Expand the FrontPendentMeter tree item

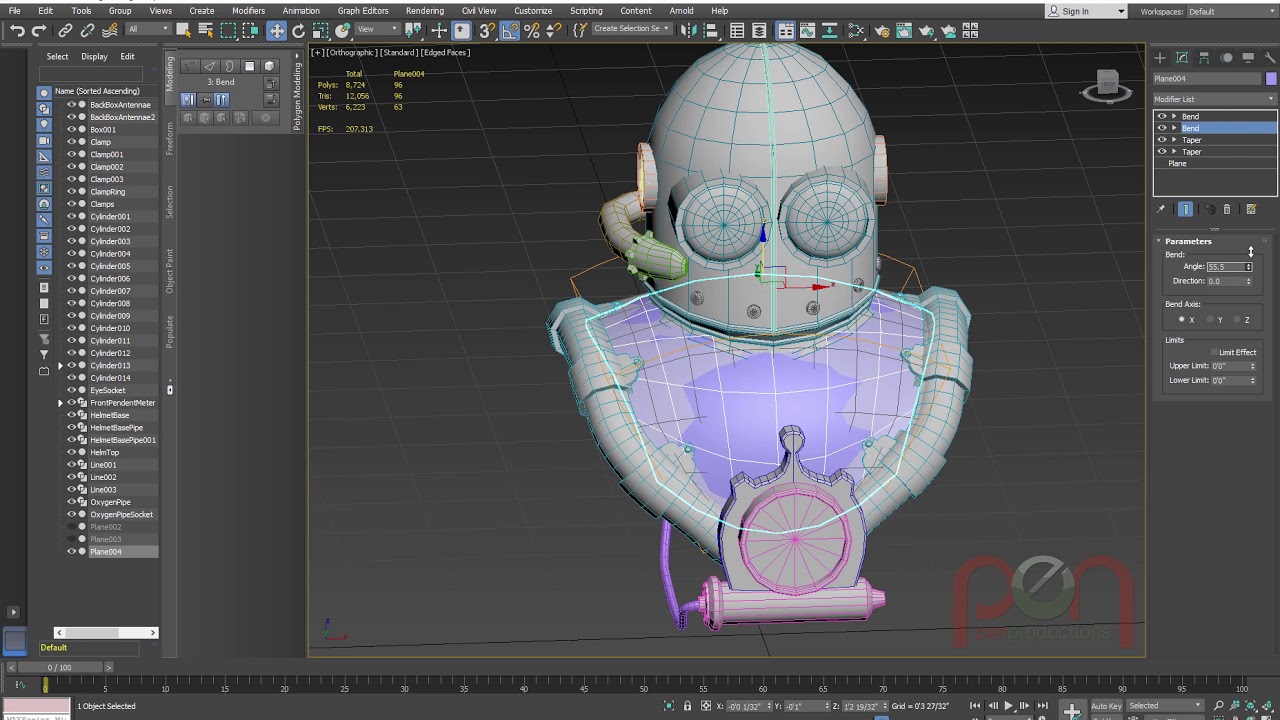pyautogui.click(x=60, y=403)
